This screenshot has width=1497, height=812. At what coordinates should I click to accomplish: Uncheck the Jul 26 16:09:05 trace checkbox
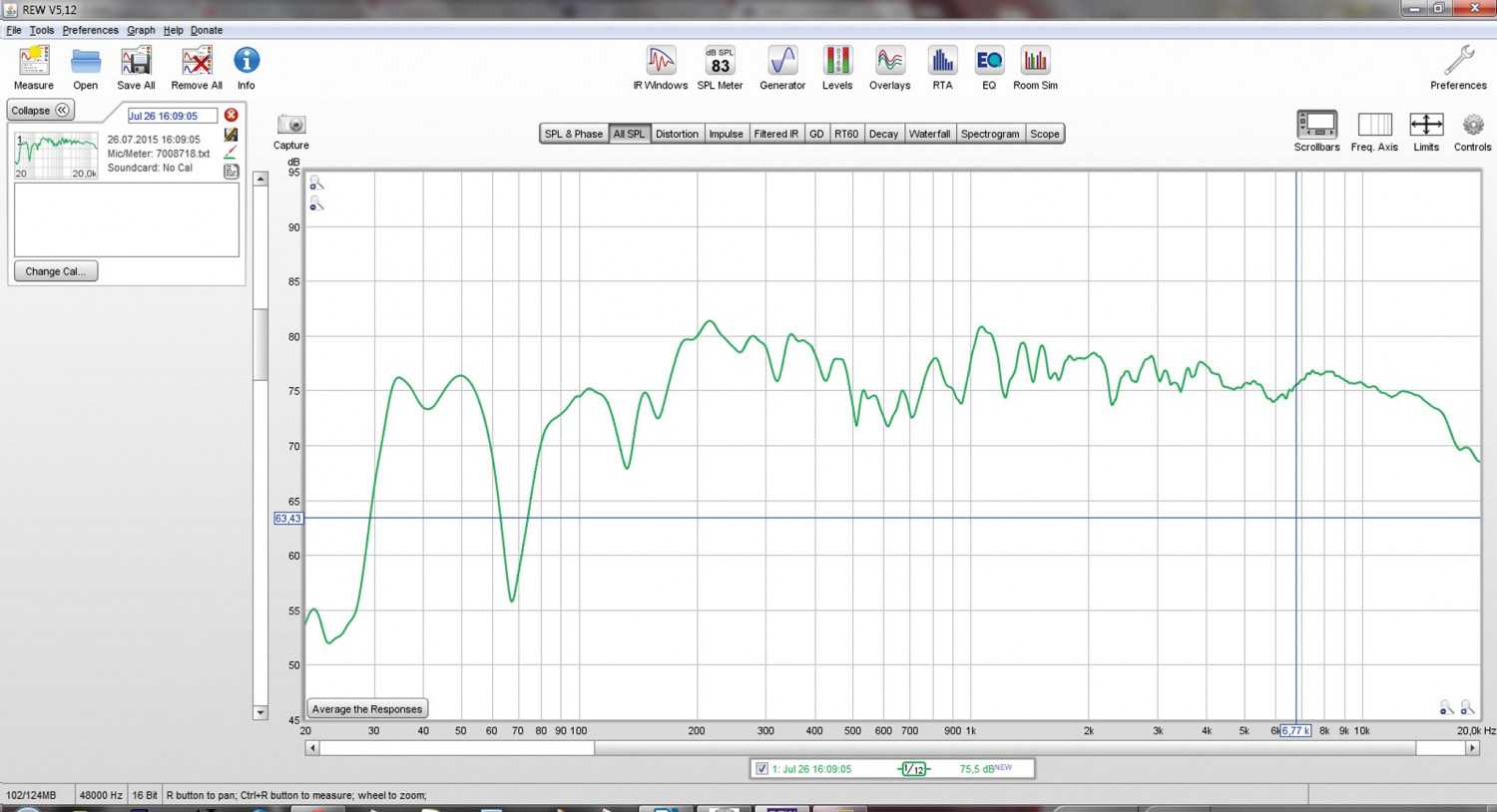click(x=762, y=769)
